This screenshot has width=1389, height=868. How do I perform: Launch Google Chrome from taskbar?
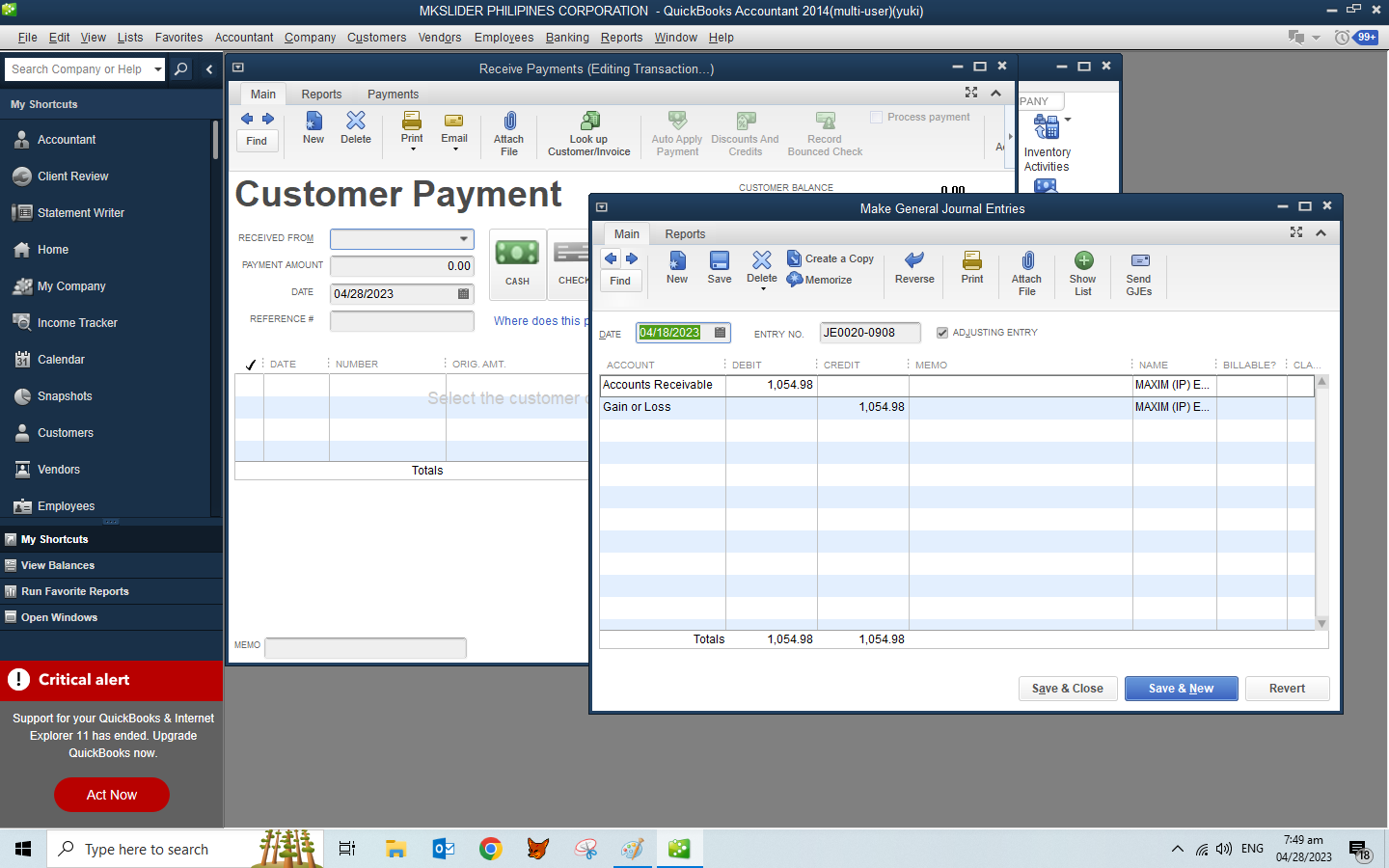click(x=491, y=849)
